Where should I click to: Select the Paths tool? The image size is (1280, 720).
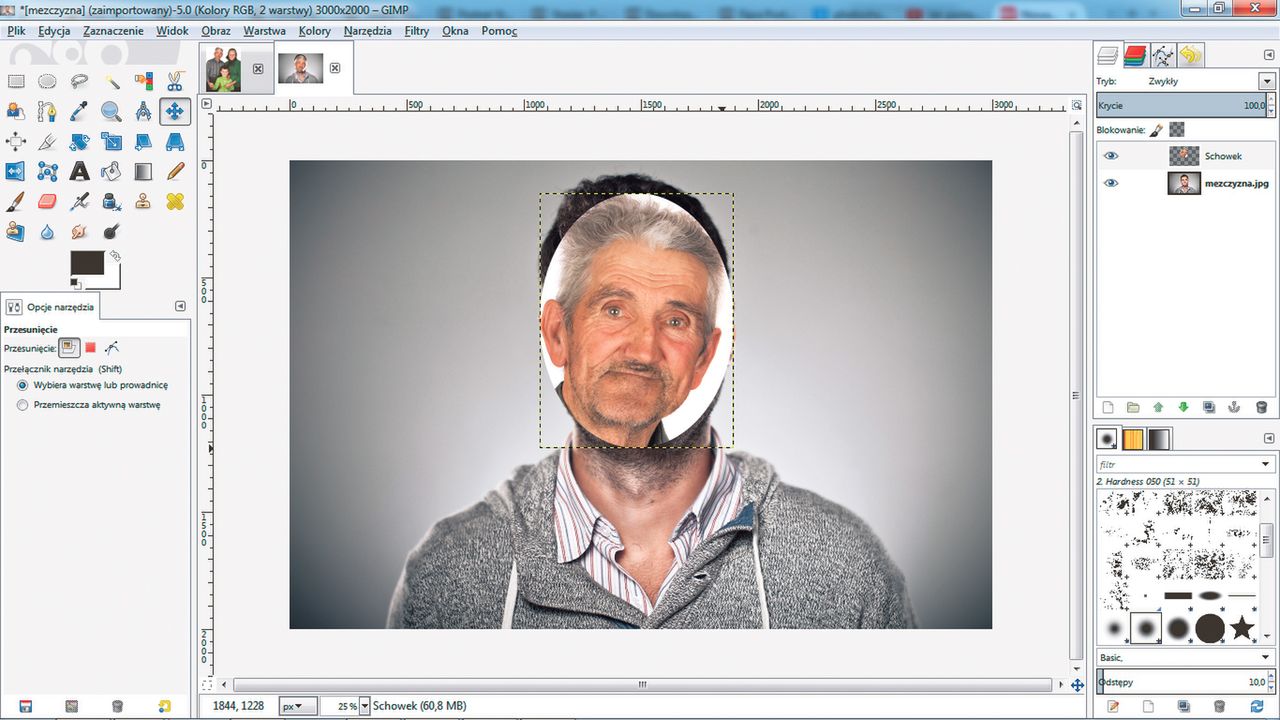point(47,111)
